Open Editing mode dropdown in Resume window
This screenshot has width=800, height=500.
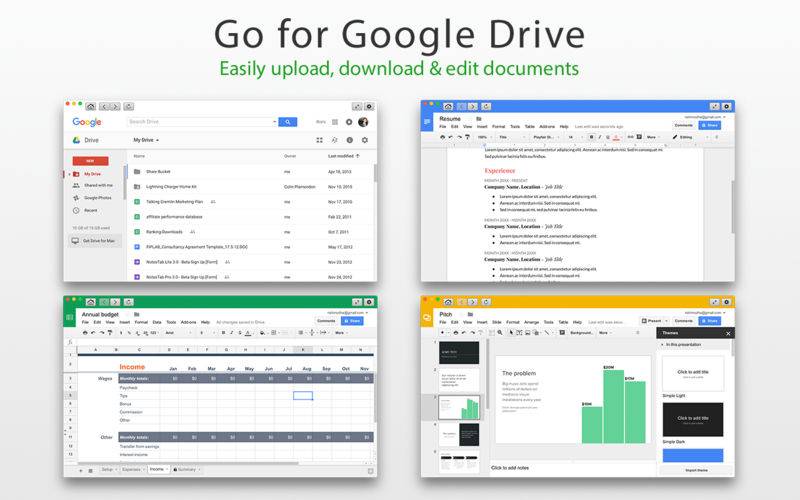690,137
